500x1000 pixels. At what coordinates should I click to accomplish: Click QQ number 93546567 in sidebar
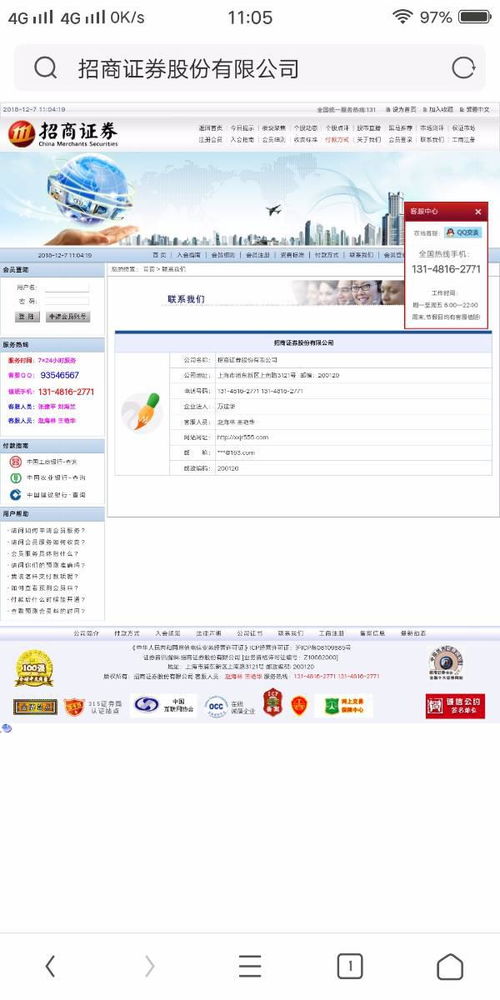(x=59, y=375)
